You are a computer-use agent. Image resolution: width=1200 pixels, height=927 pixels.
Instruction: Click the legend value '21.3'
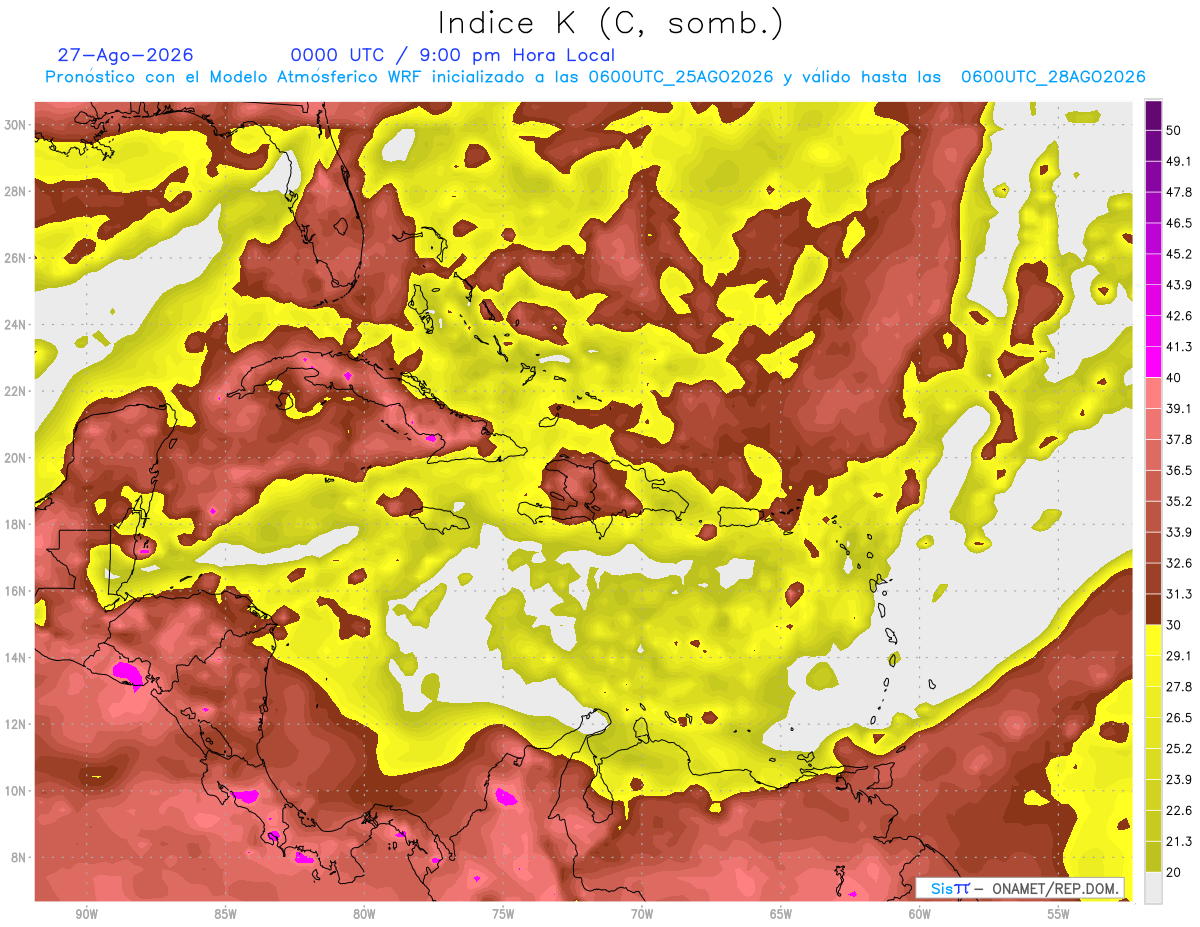(x=1179, y=841)
